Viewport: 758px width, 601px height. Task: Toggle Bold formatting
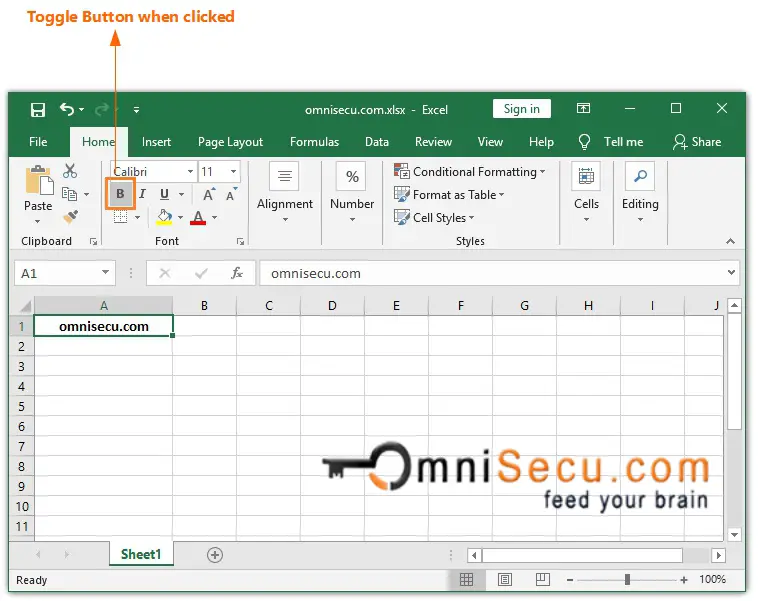pos(120,194)
